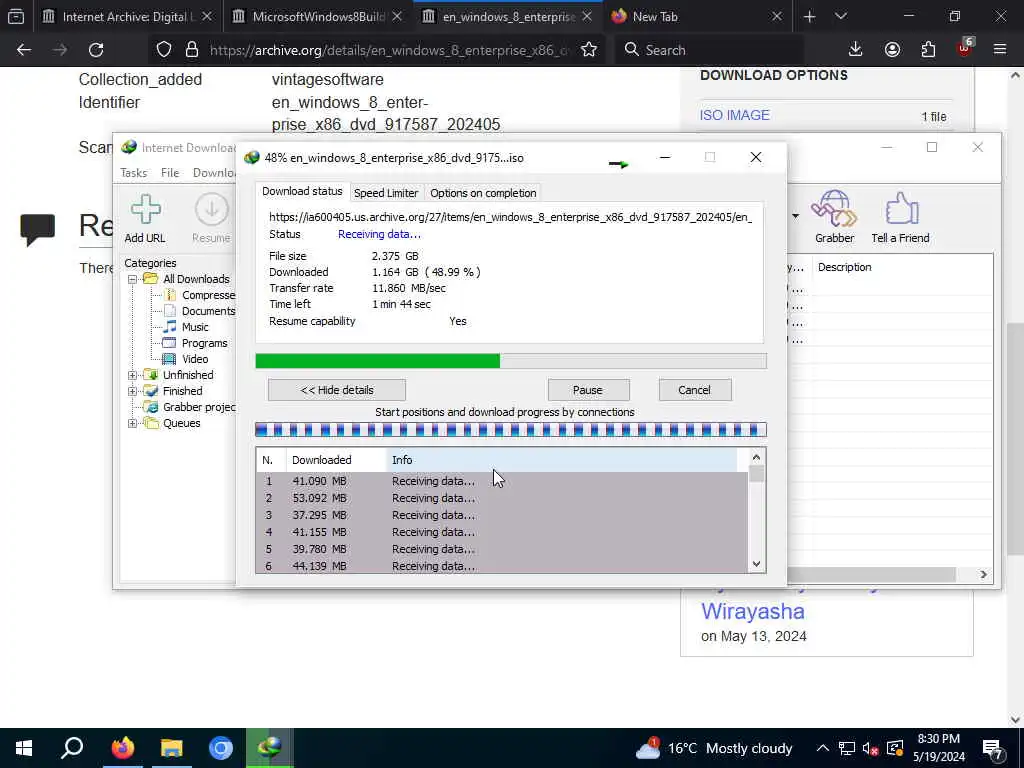Click the browser back arrow

pyautogui.click(x=24, y=50)
